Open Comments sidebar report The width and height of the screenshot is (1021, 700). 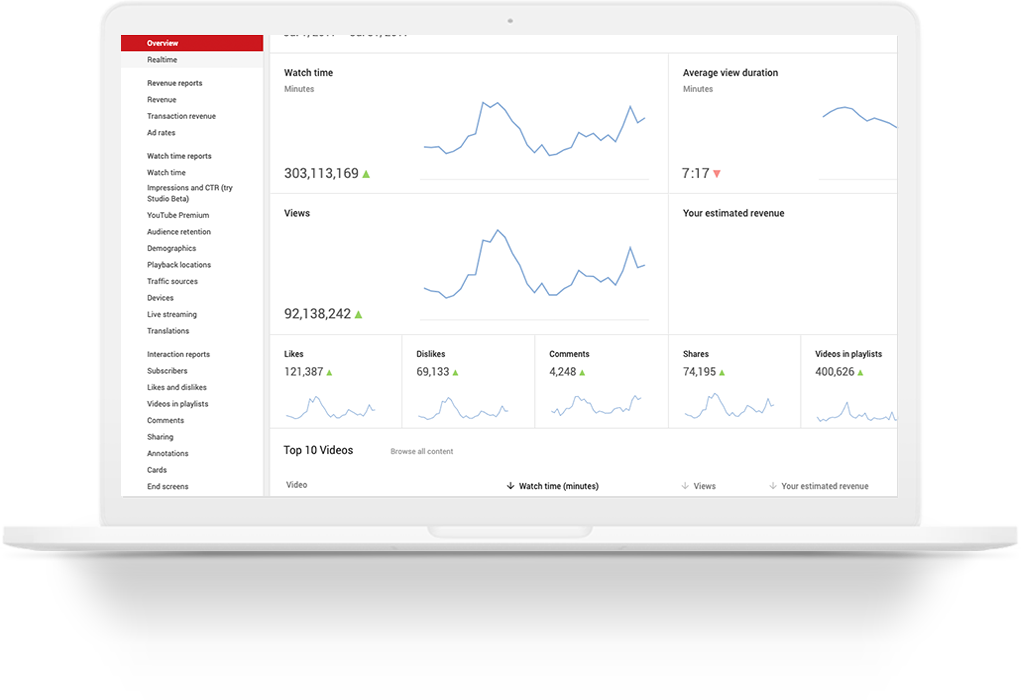tap(165, 421)
